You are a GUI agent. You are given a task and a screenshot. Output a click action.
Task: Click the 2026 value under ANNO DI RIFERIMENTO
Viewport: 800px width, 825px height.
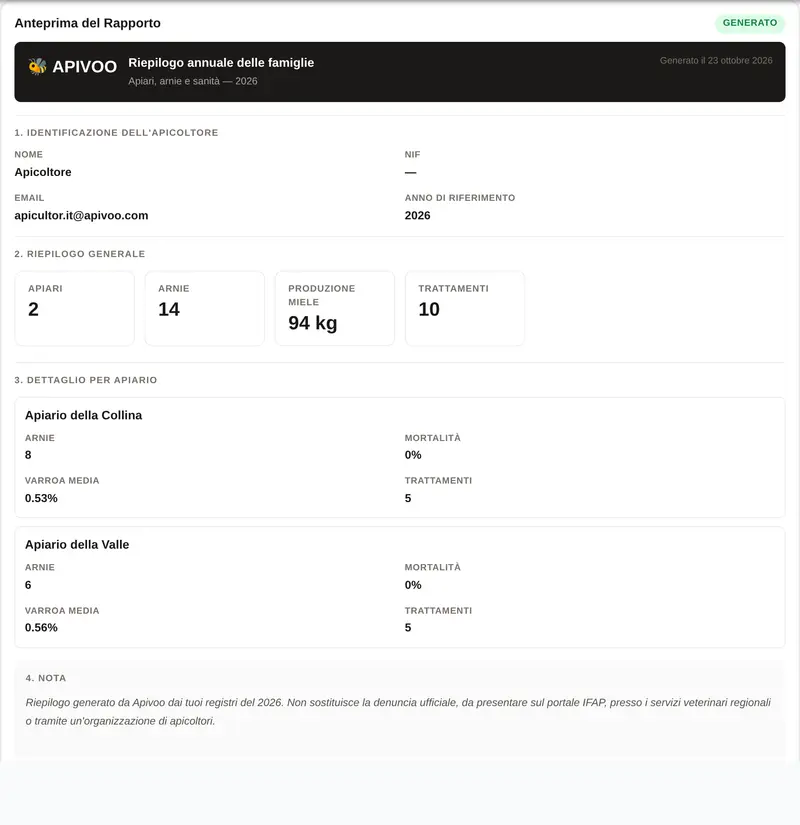(417, 216)
